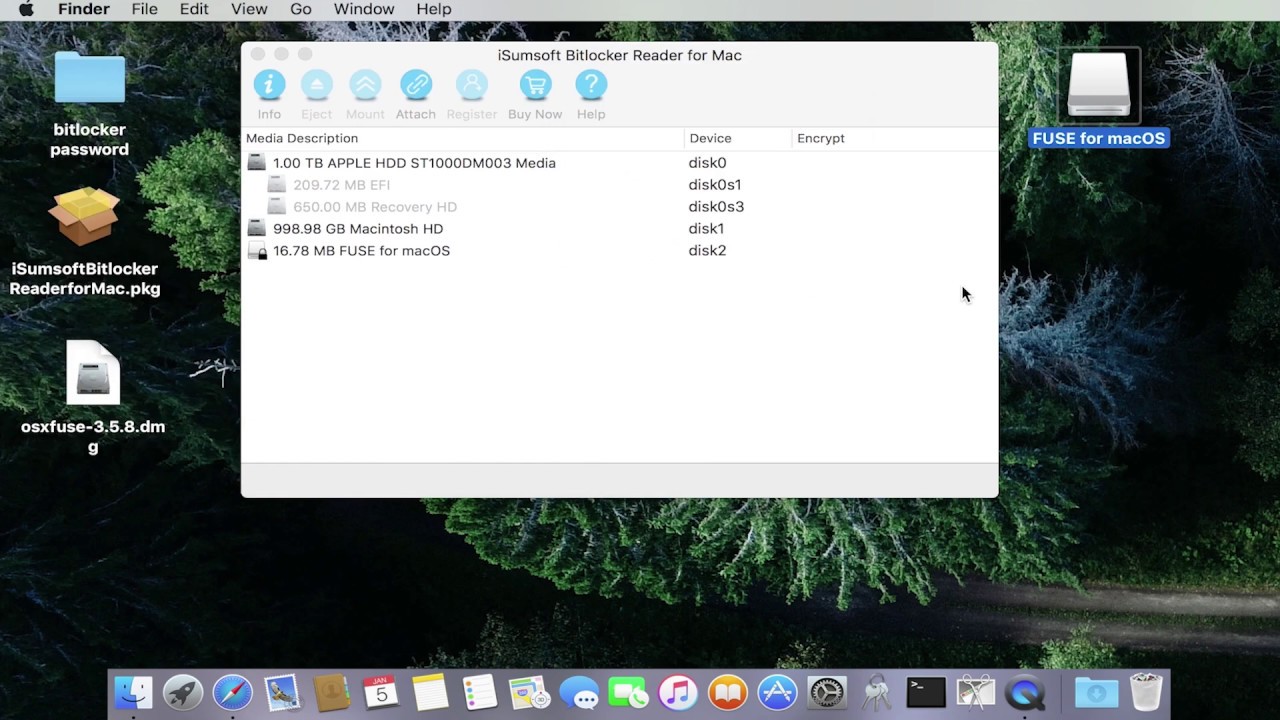Click the disk0s3 device cell
Screen dimensions: 1280x720
716,207
